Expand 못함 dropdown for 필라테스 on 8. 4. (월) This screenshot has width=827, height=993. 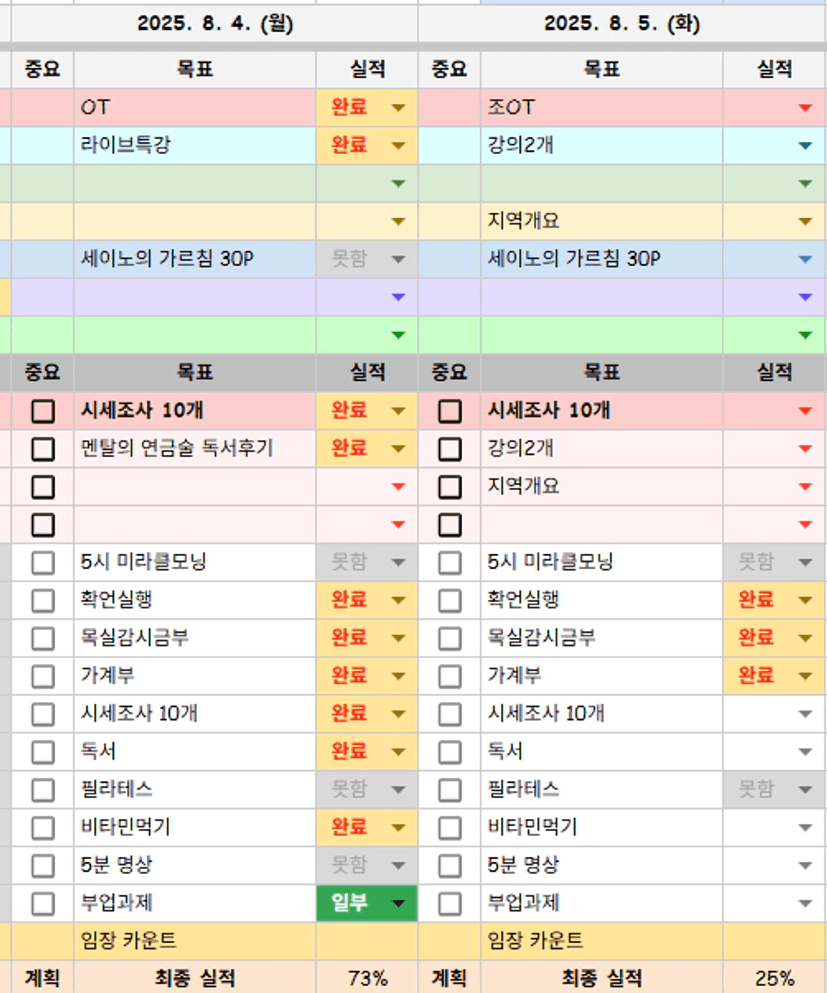[398, 790]
